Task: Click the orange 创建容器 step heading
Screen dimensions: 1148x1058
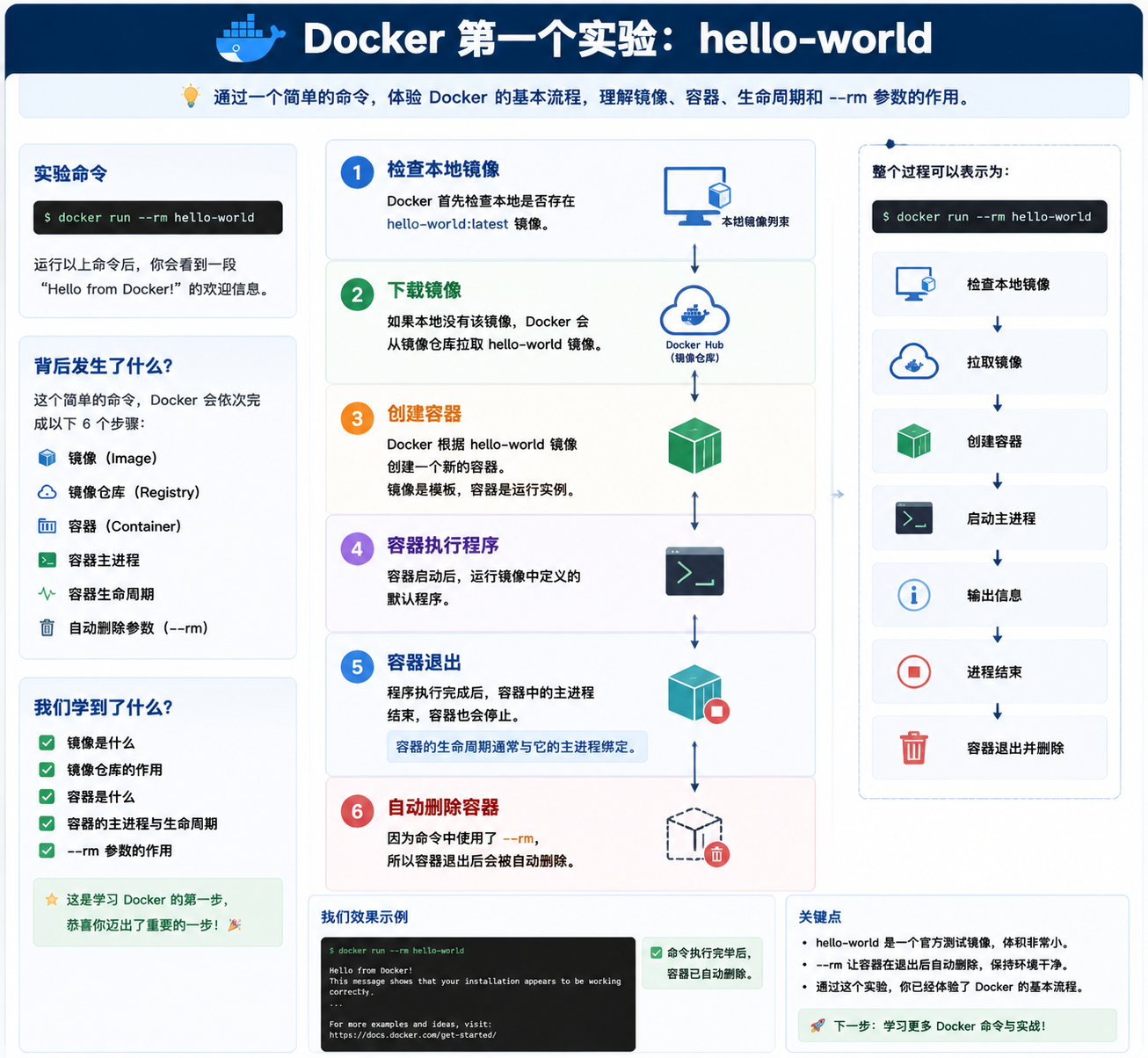Action: pos(425,413)
